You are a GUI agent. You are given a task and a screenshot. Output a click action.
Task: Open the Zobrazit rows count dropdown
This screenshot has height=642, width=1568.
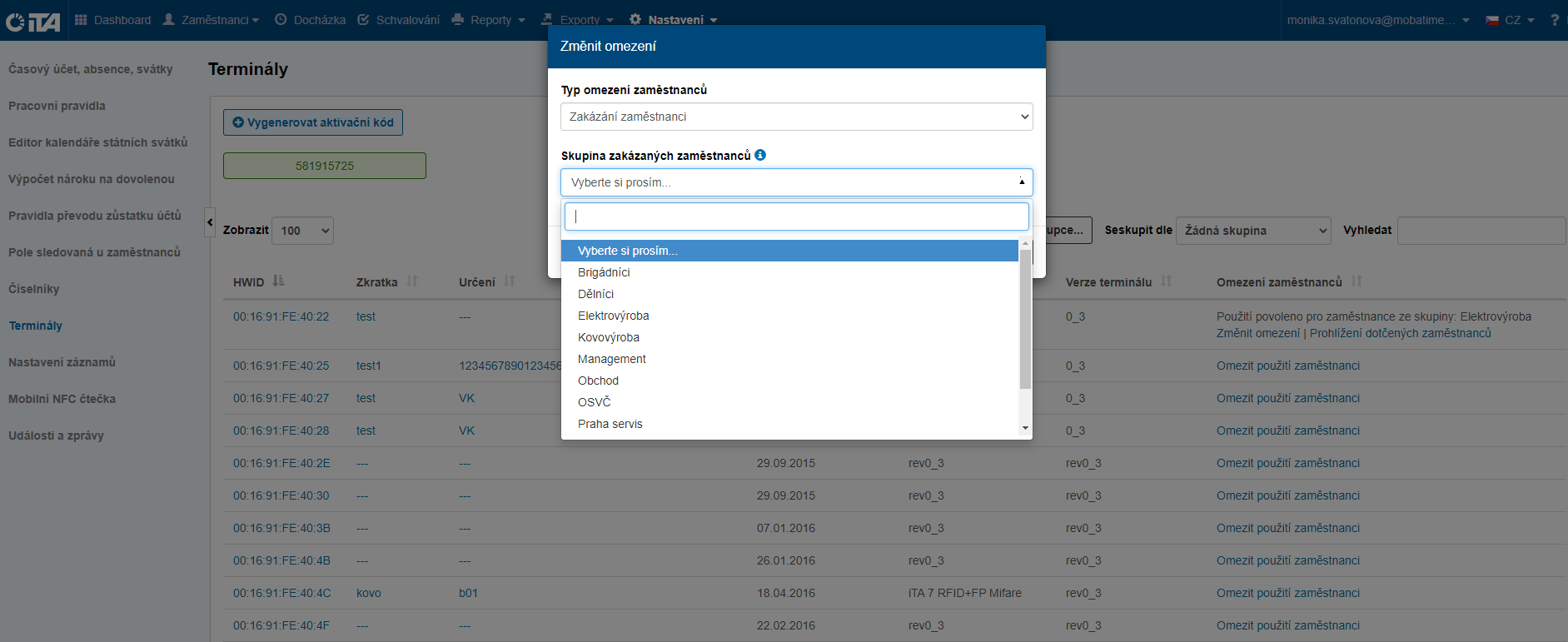point(302,231)
